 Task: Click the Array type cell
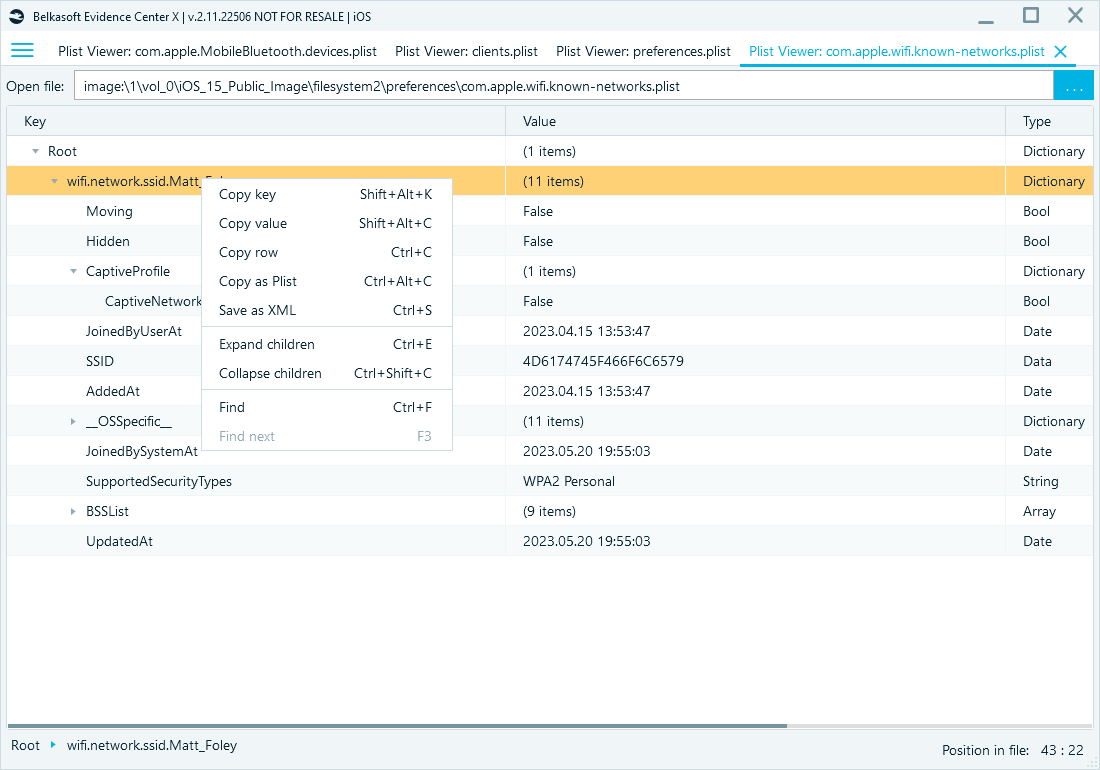pyautogui.click(x=1039, y=512)
